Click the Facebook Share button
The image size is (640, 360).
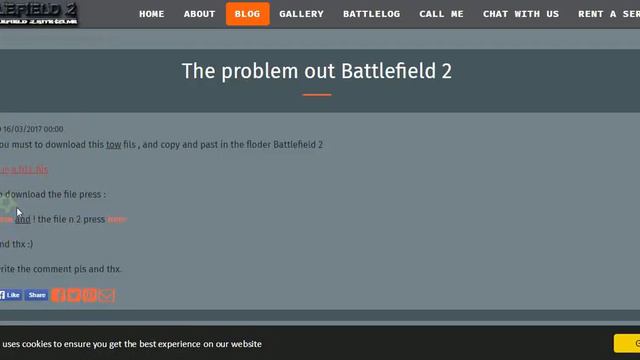tap(36, 295)
